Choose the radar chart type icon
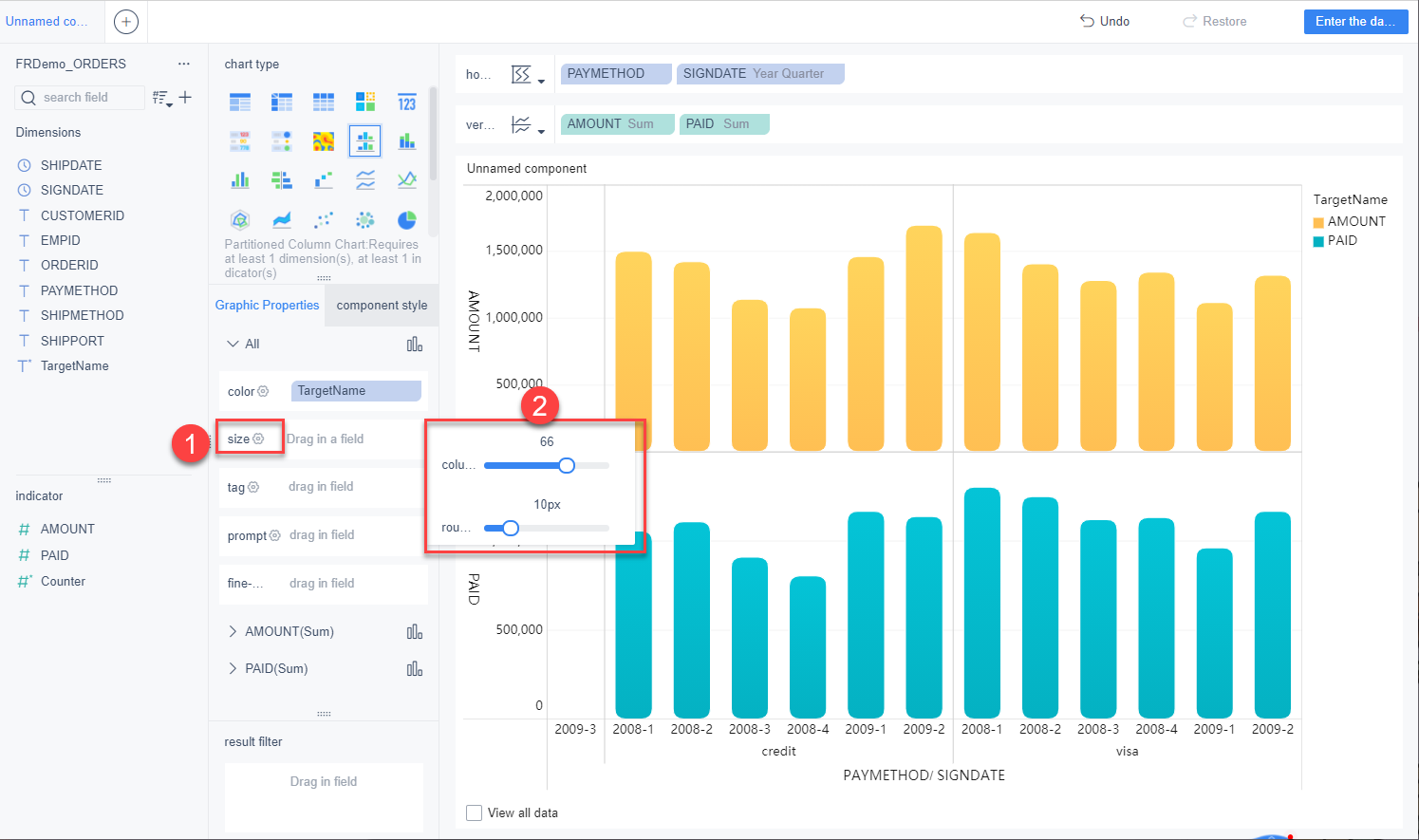This screenshot has height=840, width=1419. 240,220
